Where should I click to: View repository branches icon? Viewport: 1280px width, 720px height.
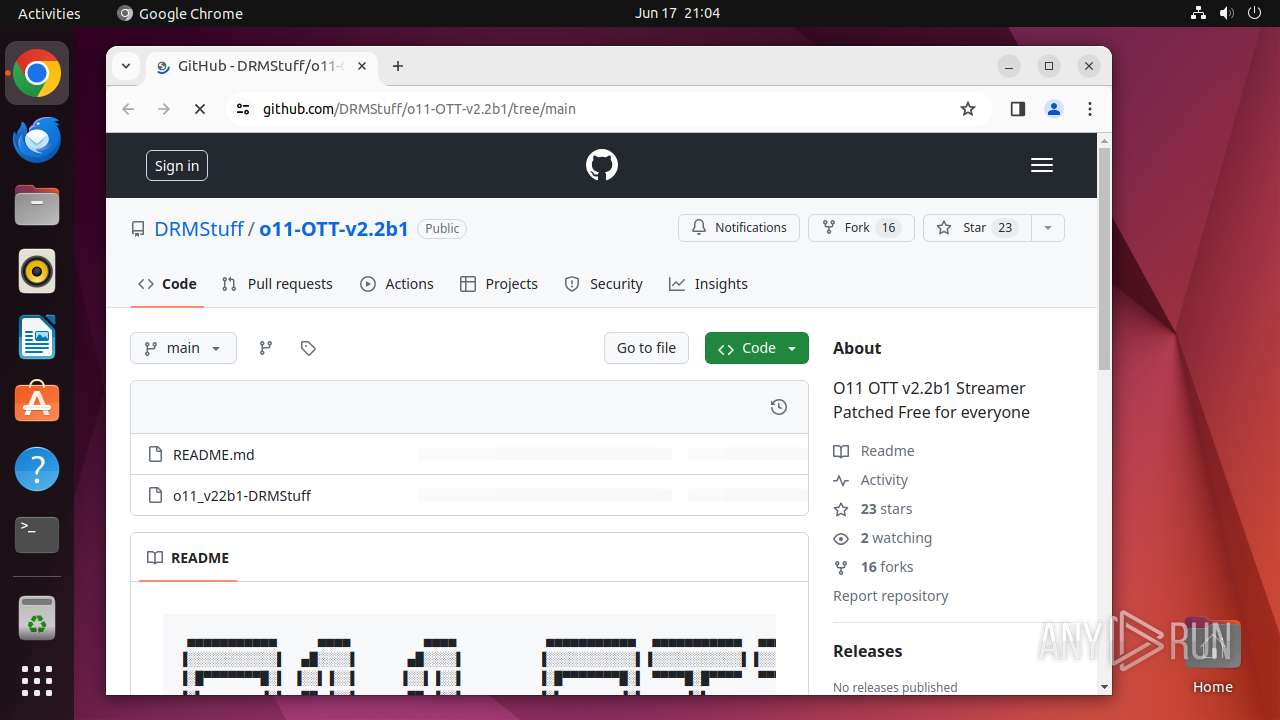[266, 348]
